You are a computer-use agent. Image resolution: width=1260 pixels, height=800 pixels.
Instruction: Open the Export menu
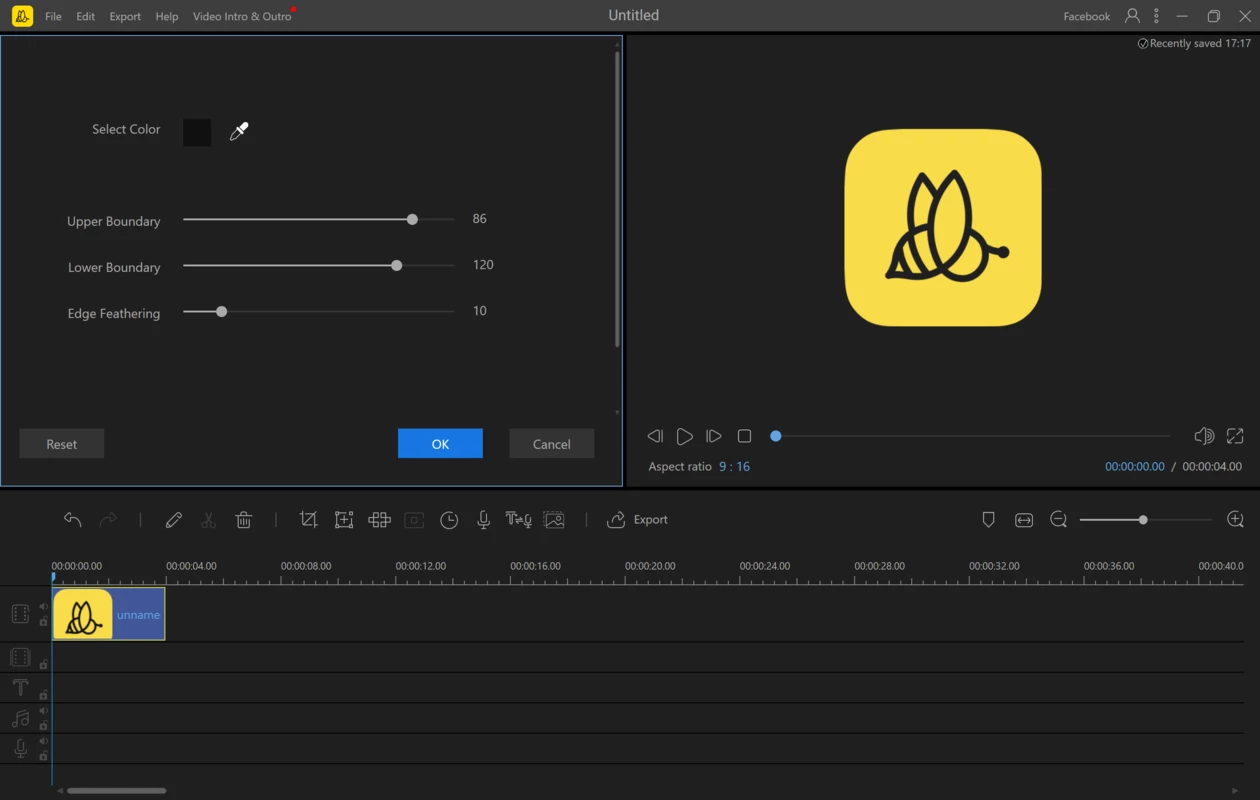pos(125,16)
